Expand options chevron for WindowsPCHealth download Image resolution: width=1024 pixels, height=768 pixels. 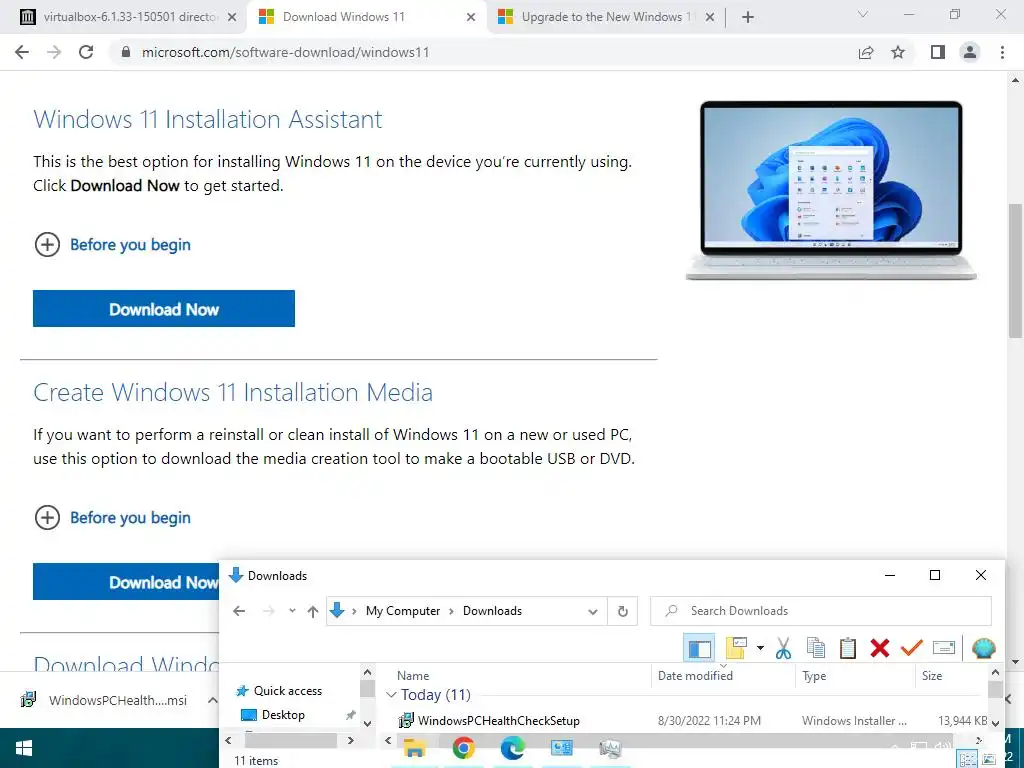[x=212, y=700]
